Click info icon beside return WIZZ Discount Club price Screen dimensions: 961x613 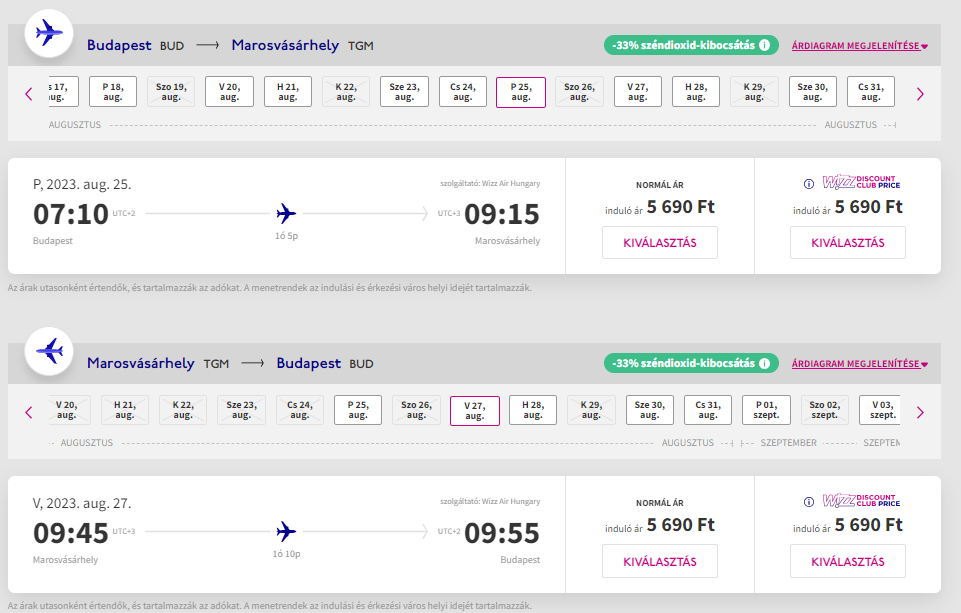click(x=809, y=501)
